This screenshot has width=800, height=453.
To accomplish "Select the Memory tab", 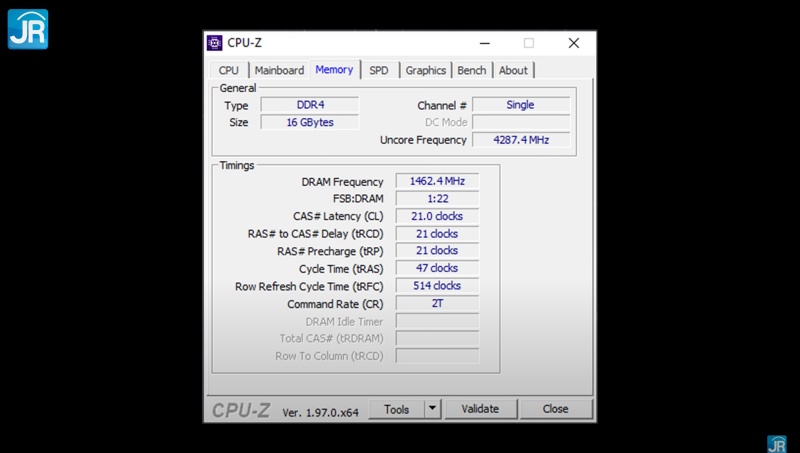I will pyautogui.click(x=334, y=69).
